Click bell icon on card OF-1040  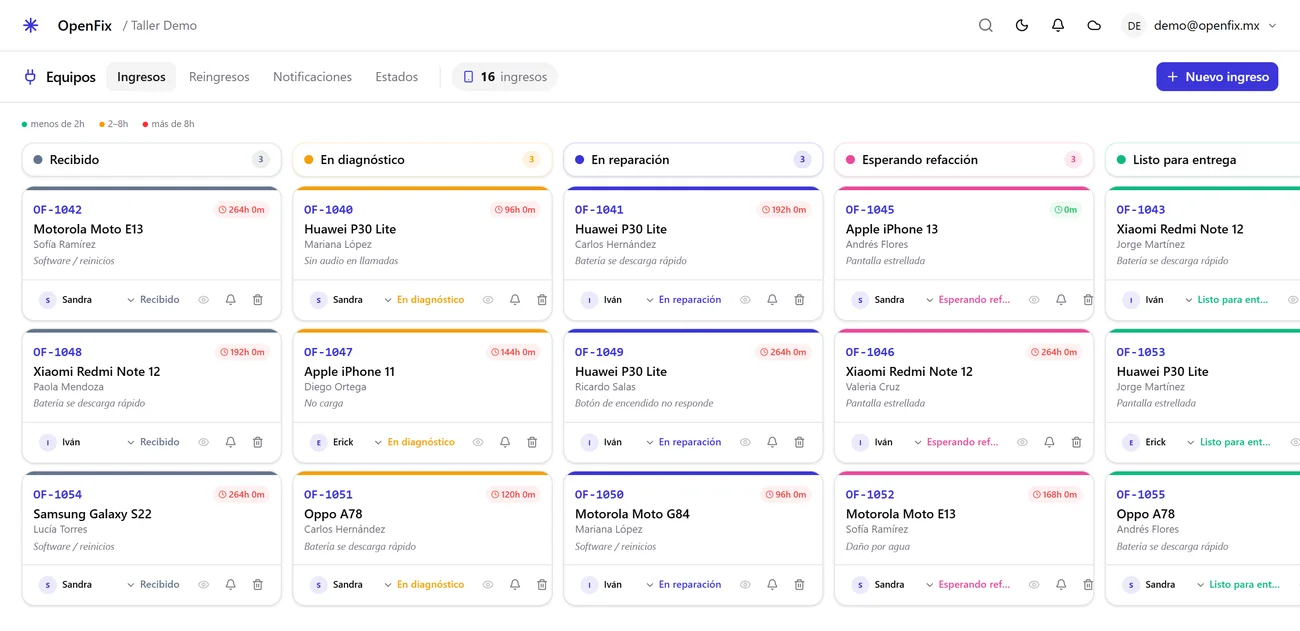point(515,300)
